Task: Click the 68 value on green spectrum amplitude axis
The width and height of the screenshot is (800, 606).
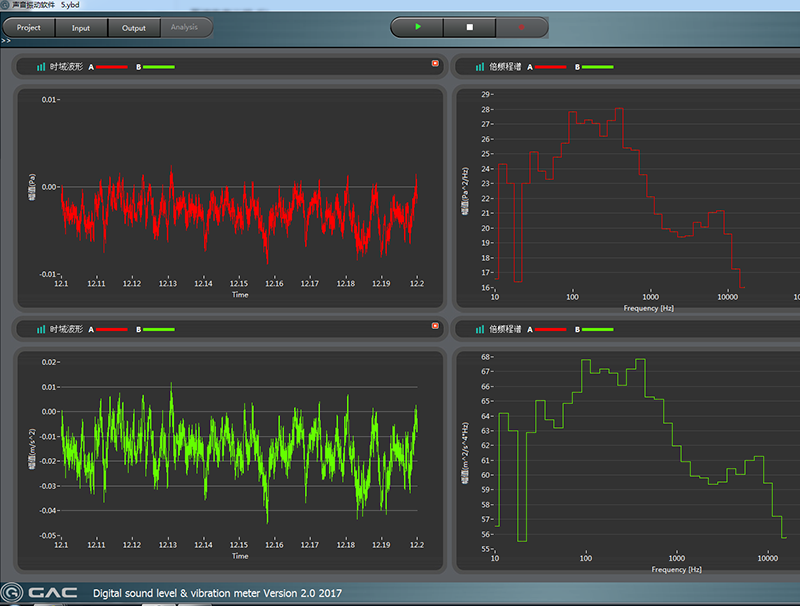Action: tap(485, 357)
